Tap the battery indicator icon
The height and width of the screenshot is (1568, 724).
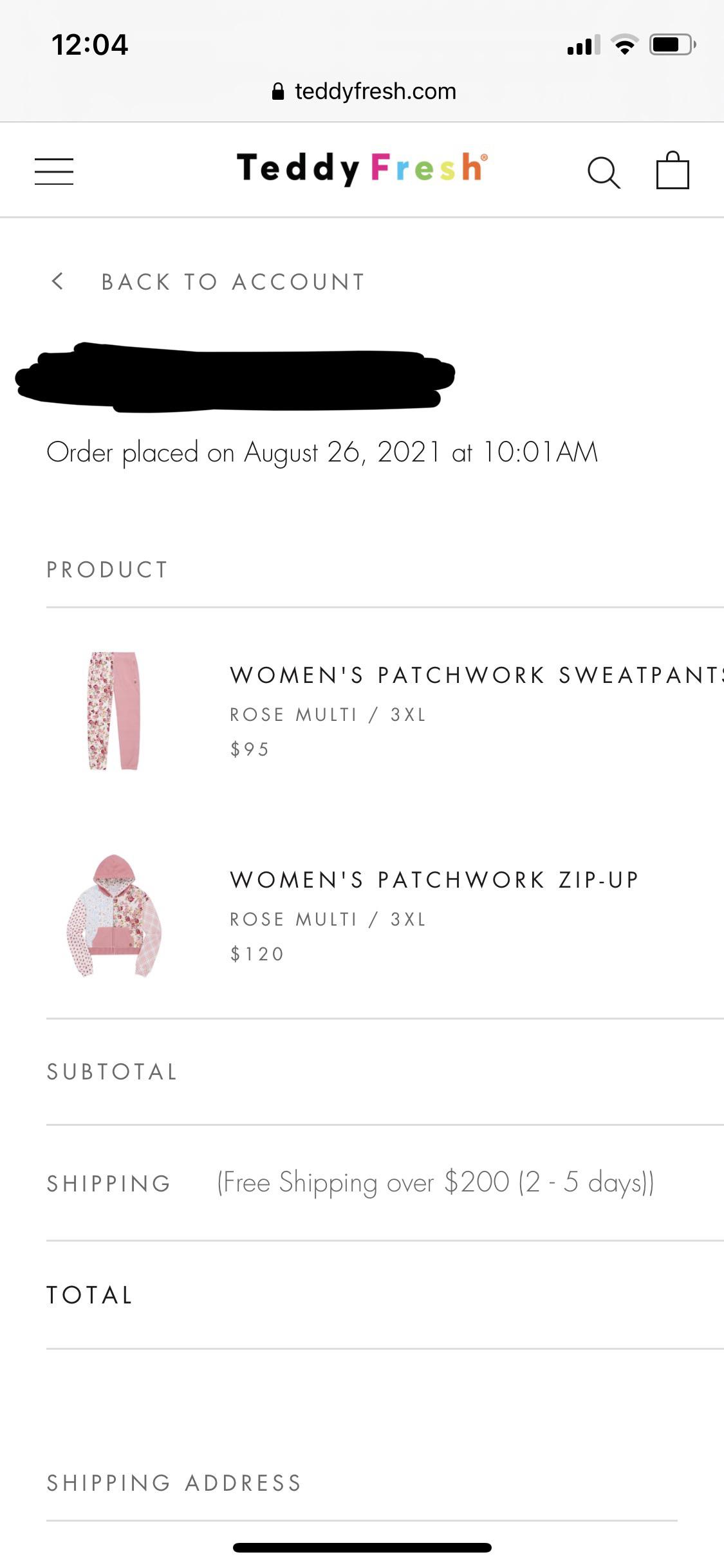(x=672, y=44)
